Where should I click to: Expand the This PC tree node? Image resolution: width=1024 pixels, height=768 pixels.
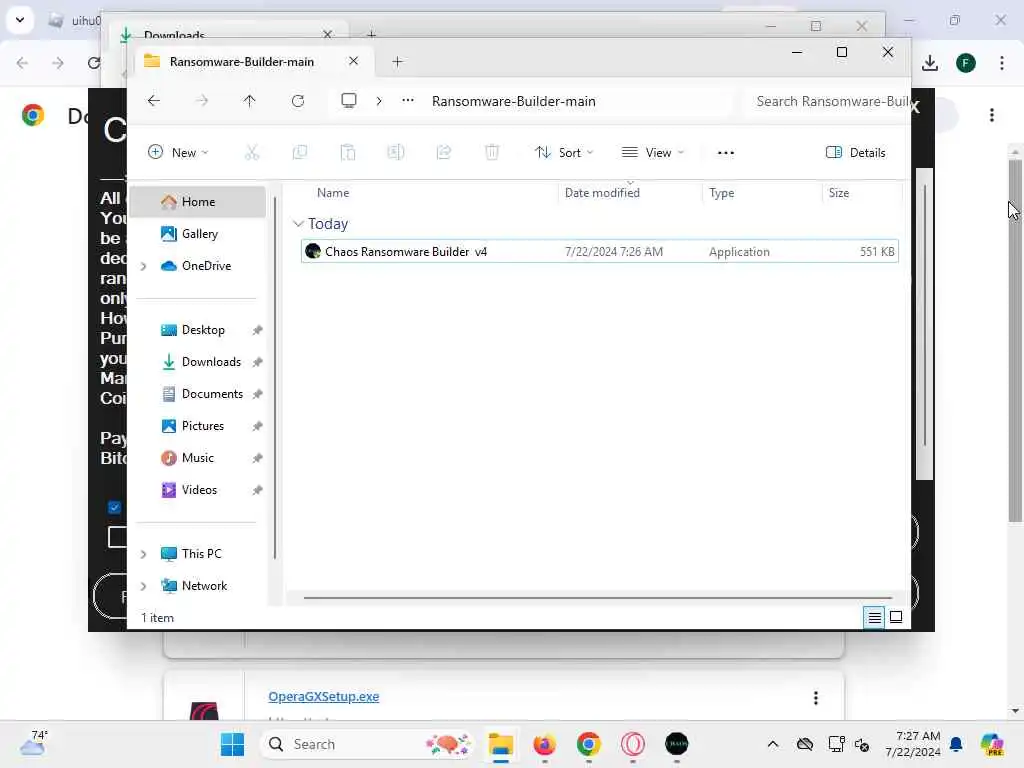tap(144, 554)
